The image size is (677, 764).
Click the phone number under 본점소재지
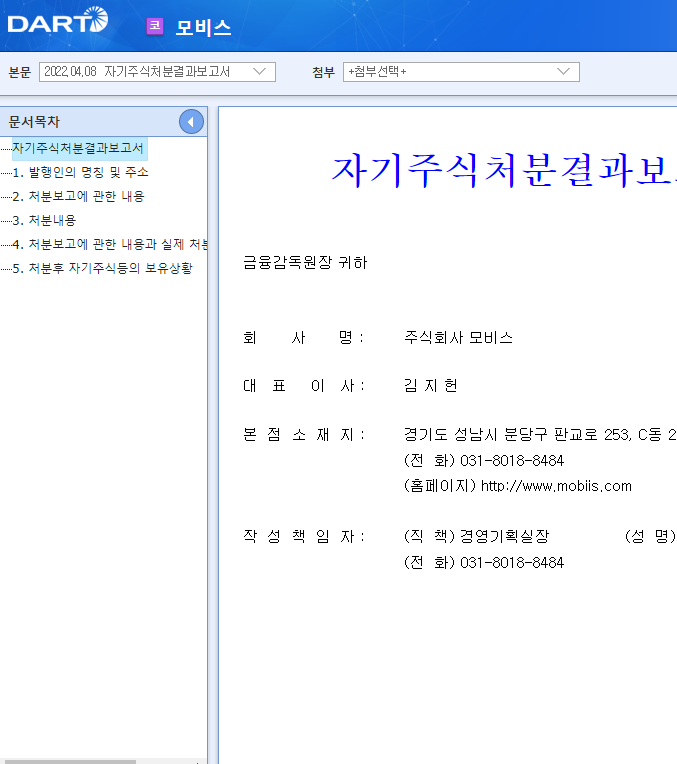tap(512, 460)
